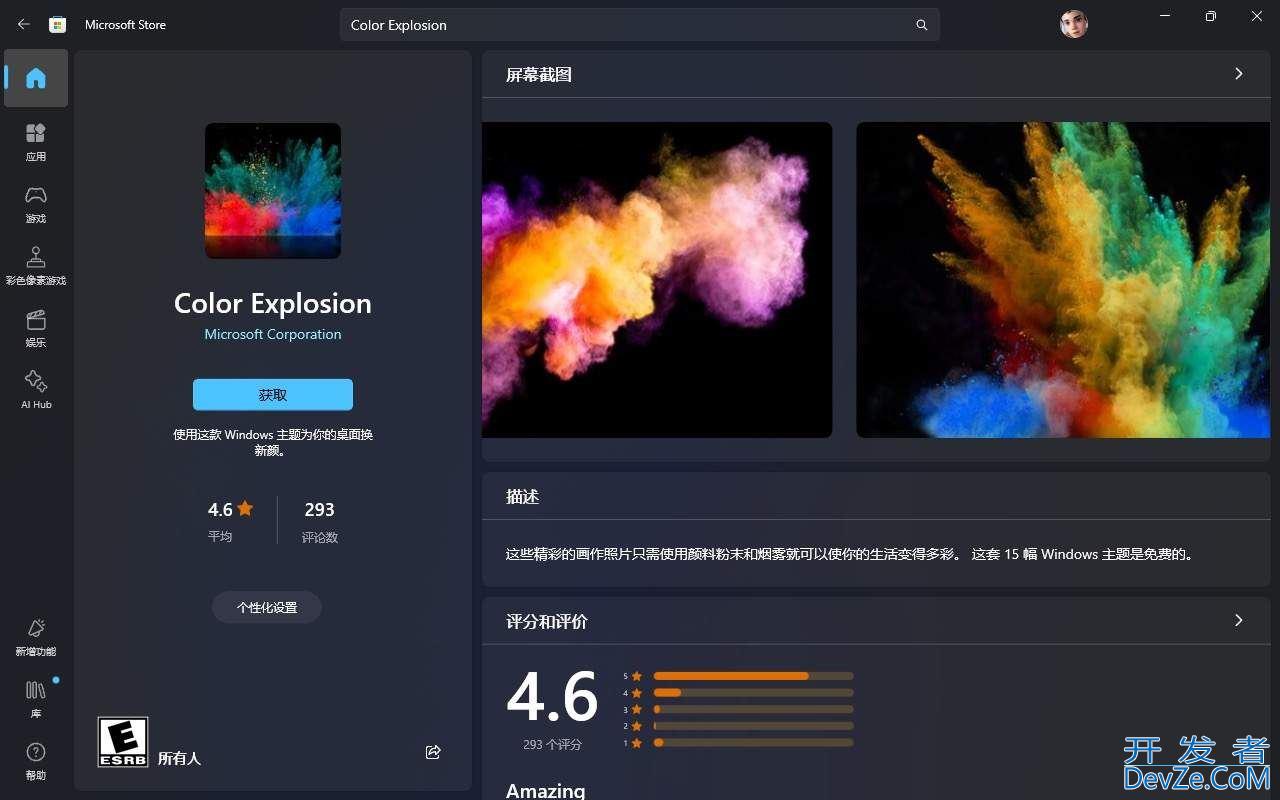Click the 293 个评分 text
Viewport: 1280px width, 800px height.
(x=552, y=745)
